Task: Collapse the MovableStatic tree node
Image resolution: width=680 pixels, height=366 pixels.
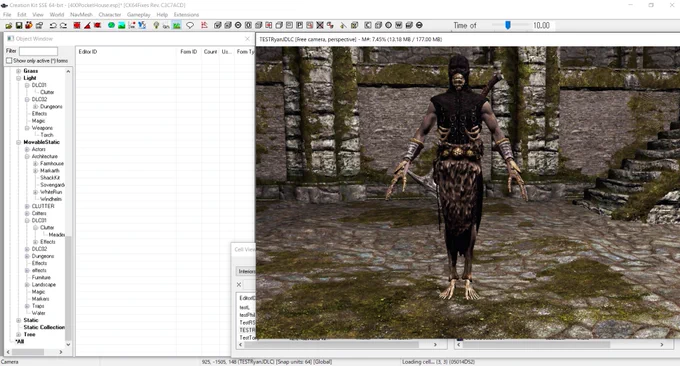Action: [x=19, y=142]
